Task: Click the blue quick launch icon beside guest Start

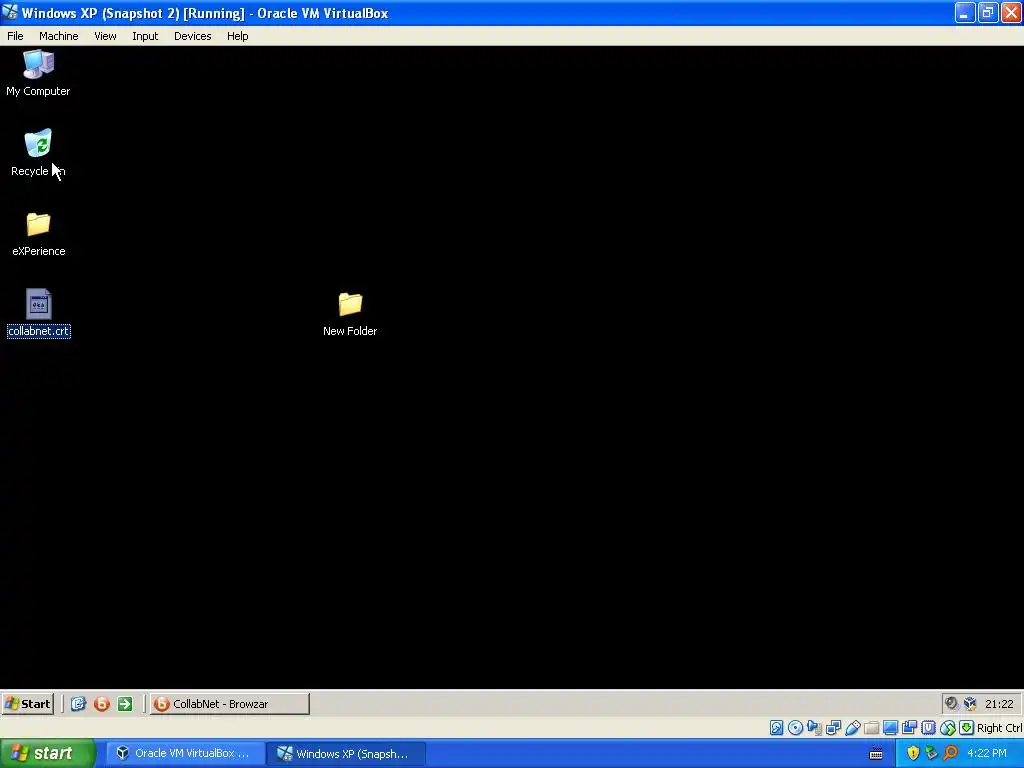Action: 78,704
